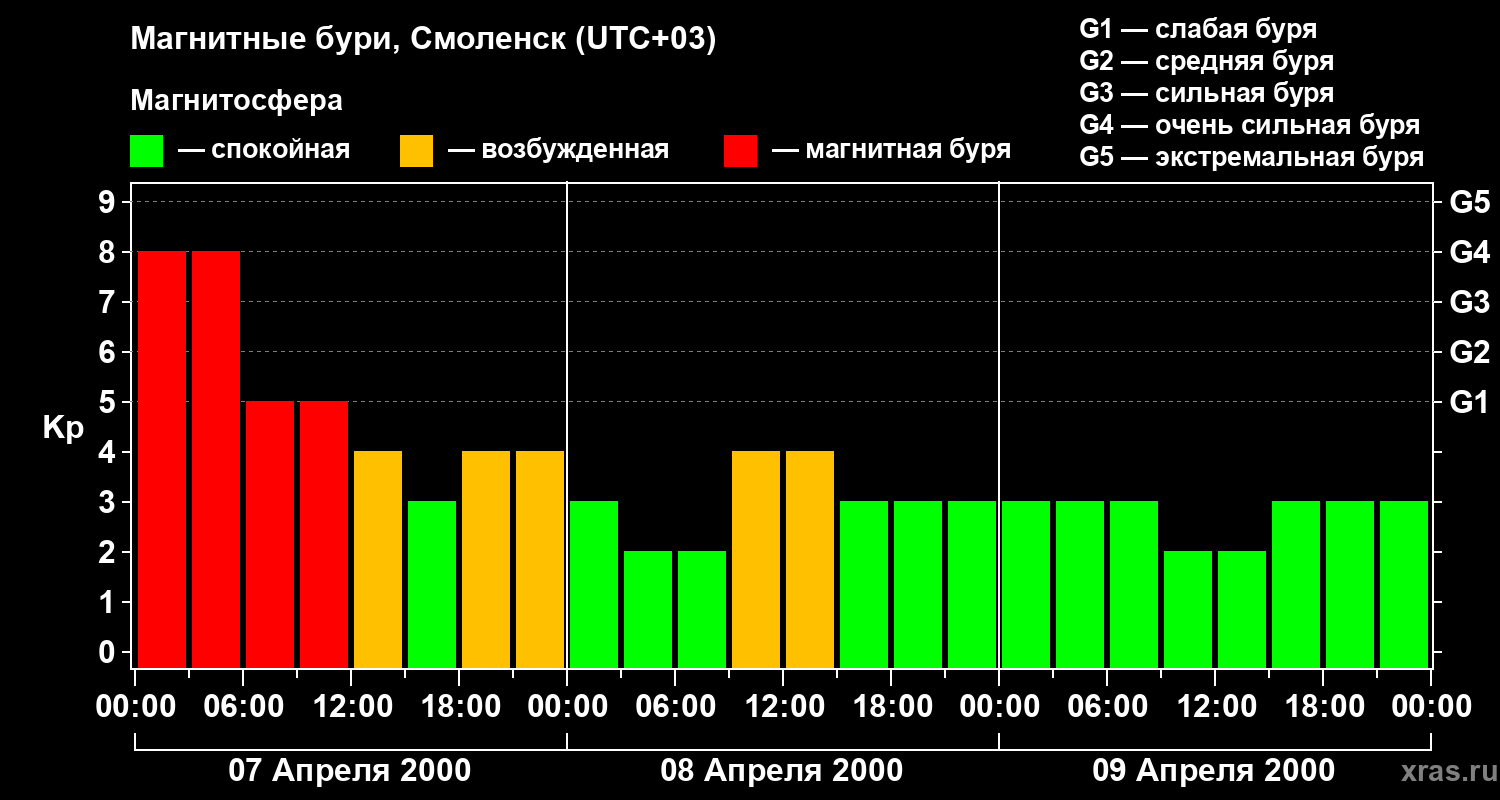Select 'G4 — очень сильная буря' legend text
This screenshot has height=800, width=1500.
pyautogui.click(x=1249, y=126)
